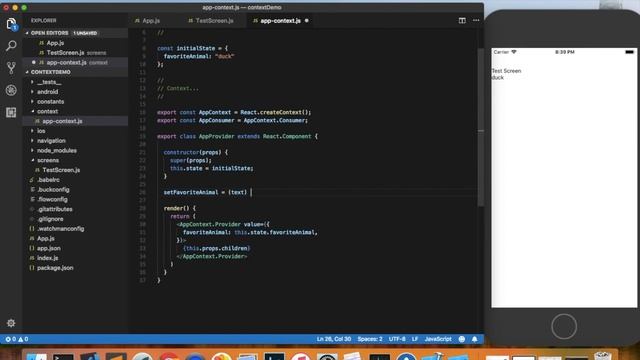Viewport: 640px width, 360px height.
Task: Open notifications bell in status bar
Action: 474,339
